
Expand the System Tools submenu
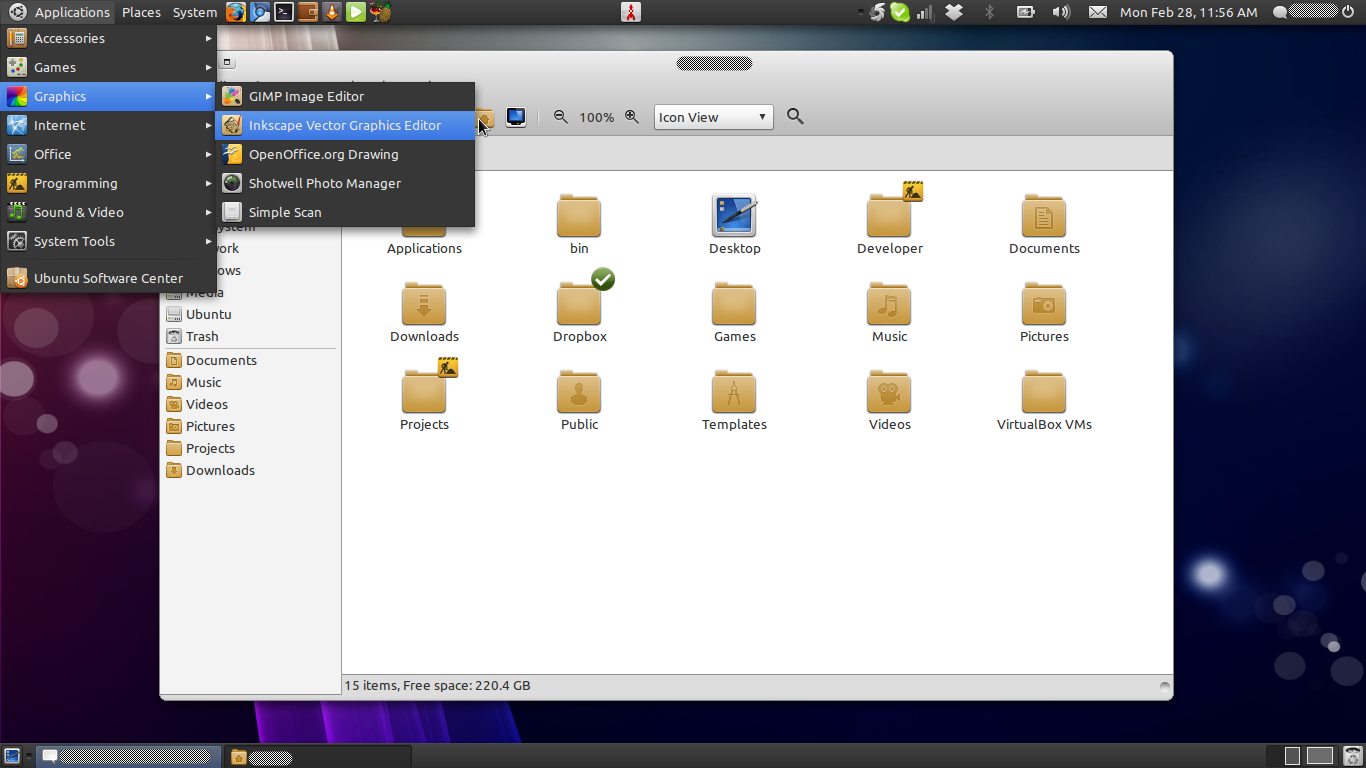point(109,241)
